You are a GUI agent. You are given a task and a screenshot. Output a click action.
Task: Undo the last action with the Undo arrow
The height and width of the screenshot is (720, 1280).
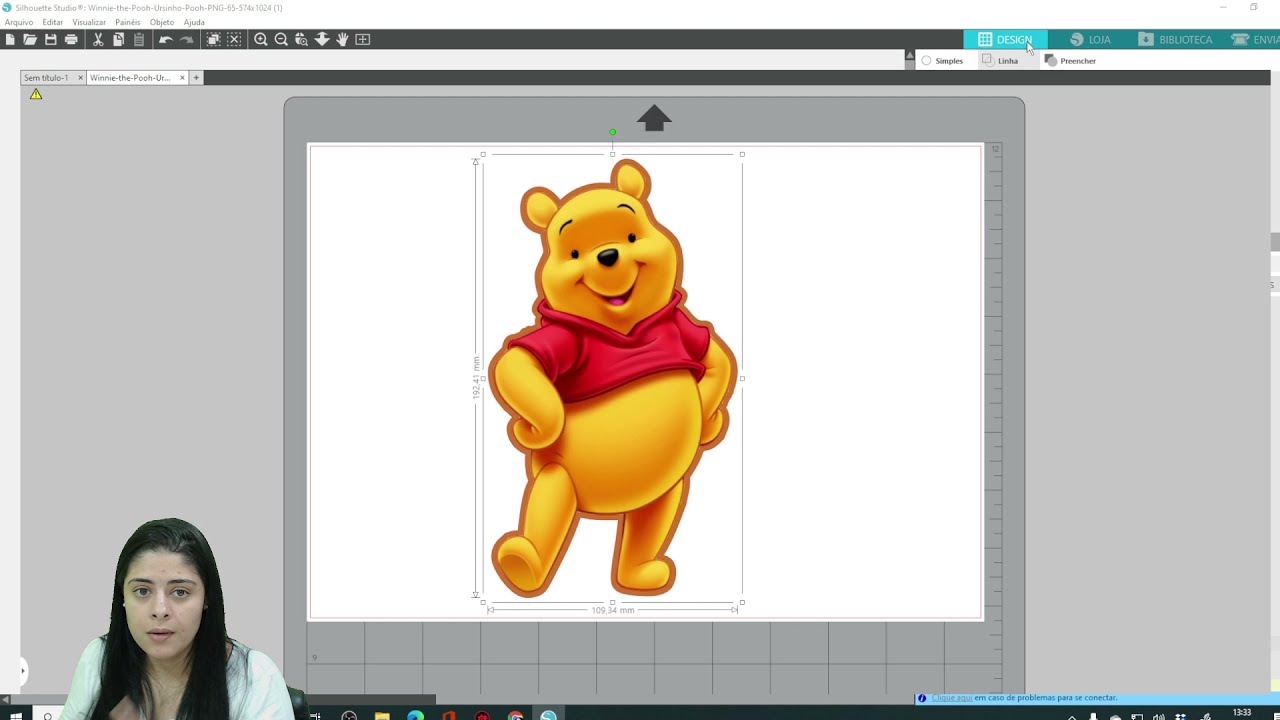166,39
